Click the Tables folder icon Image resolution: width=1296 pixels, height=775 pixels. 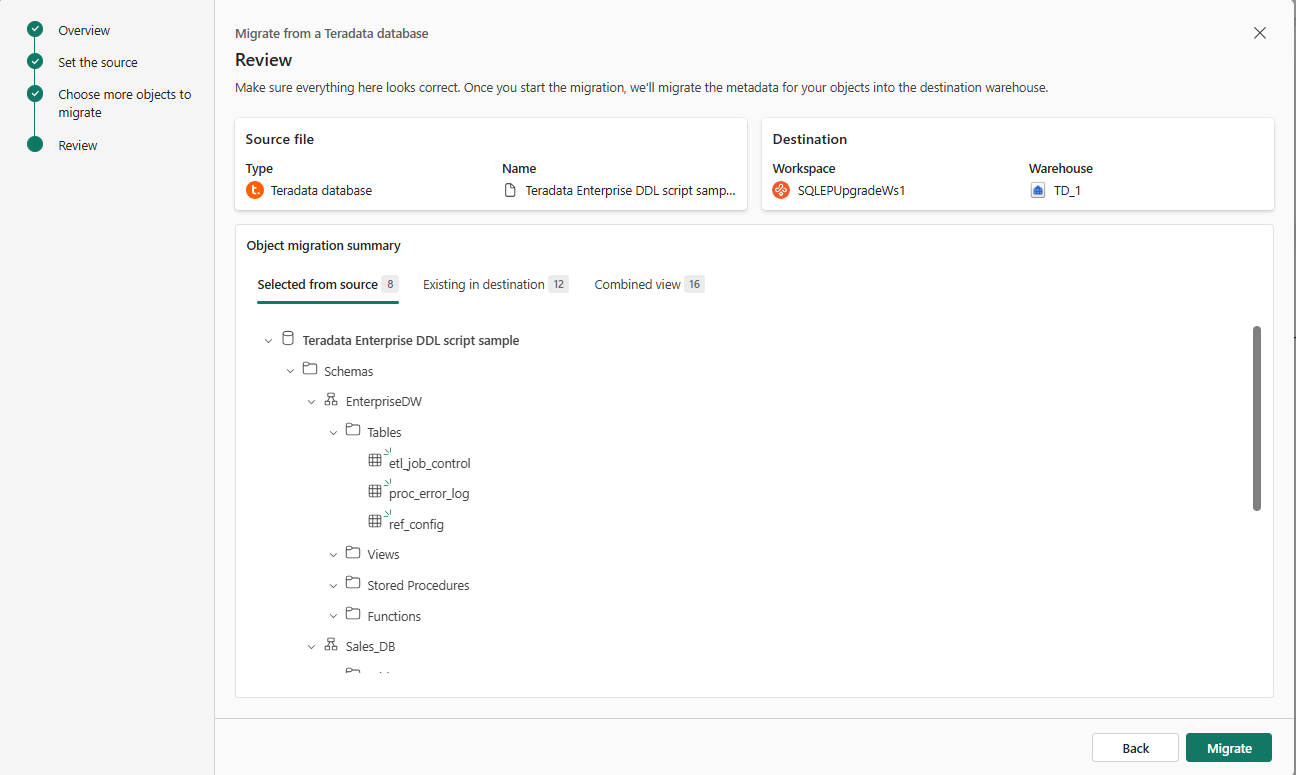(x=353, y=431)
